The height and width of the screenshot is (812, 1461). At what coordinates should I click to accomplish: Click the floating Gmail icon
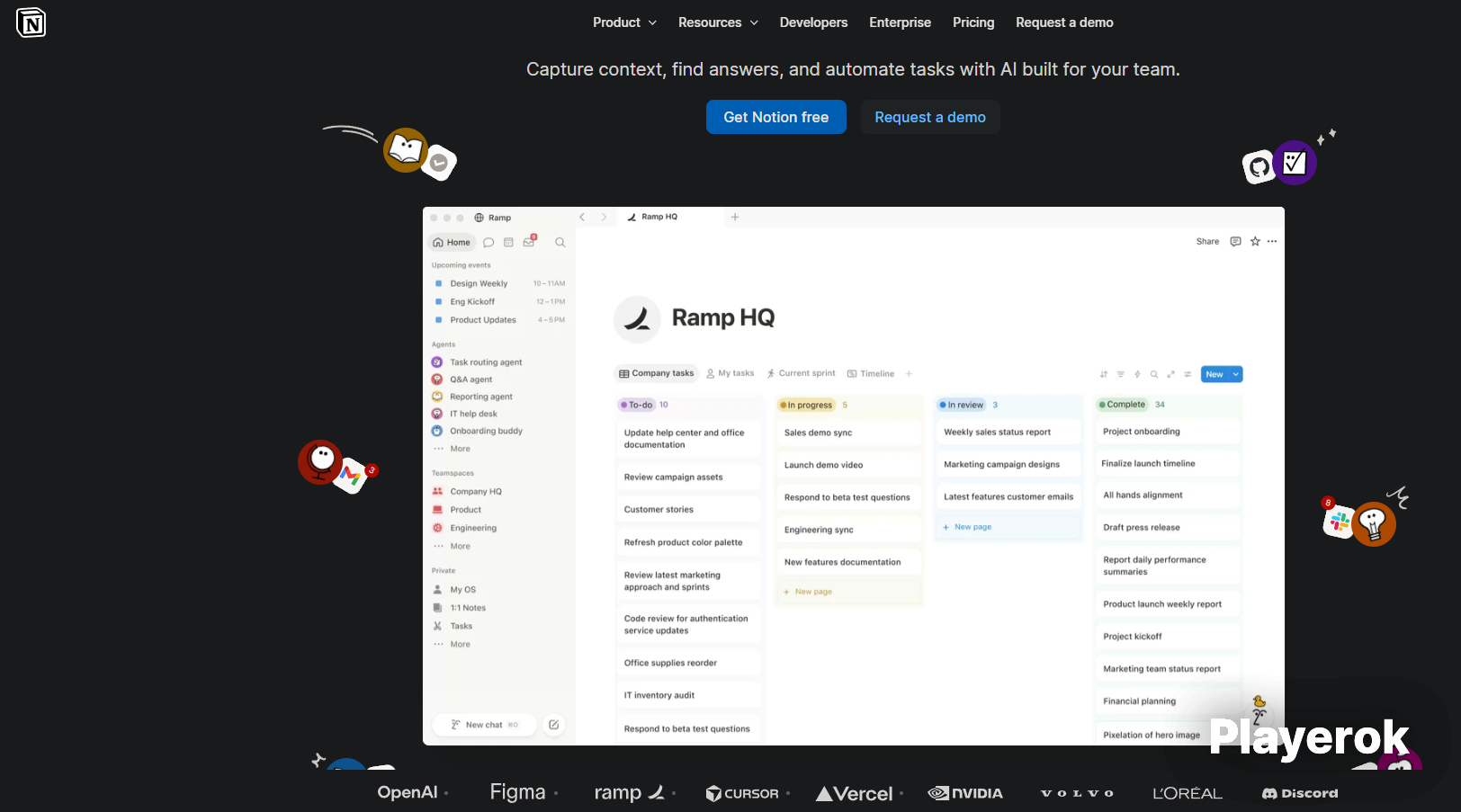tap(351, 476)
